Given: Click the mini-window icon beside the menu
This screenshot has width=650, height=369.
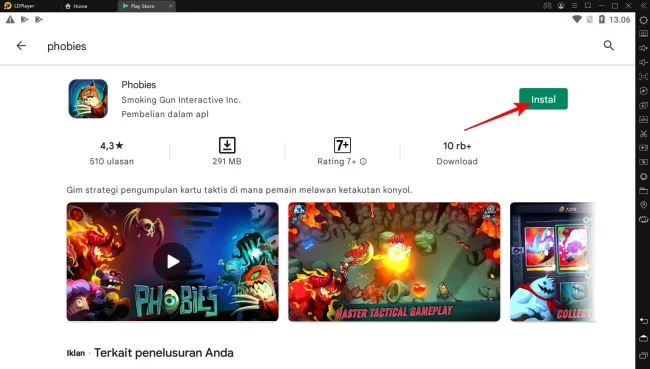Looking at the screenshot, I should pyautogui.click(x=588, y=6).
